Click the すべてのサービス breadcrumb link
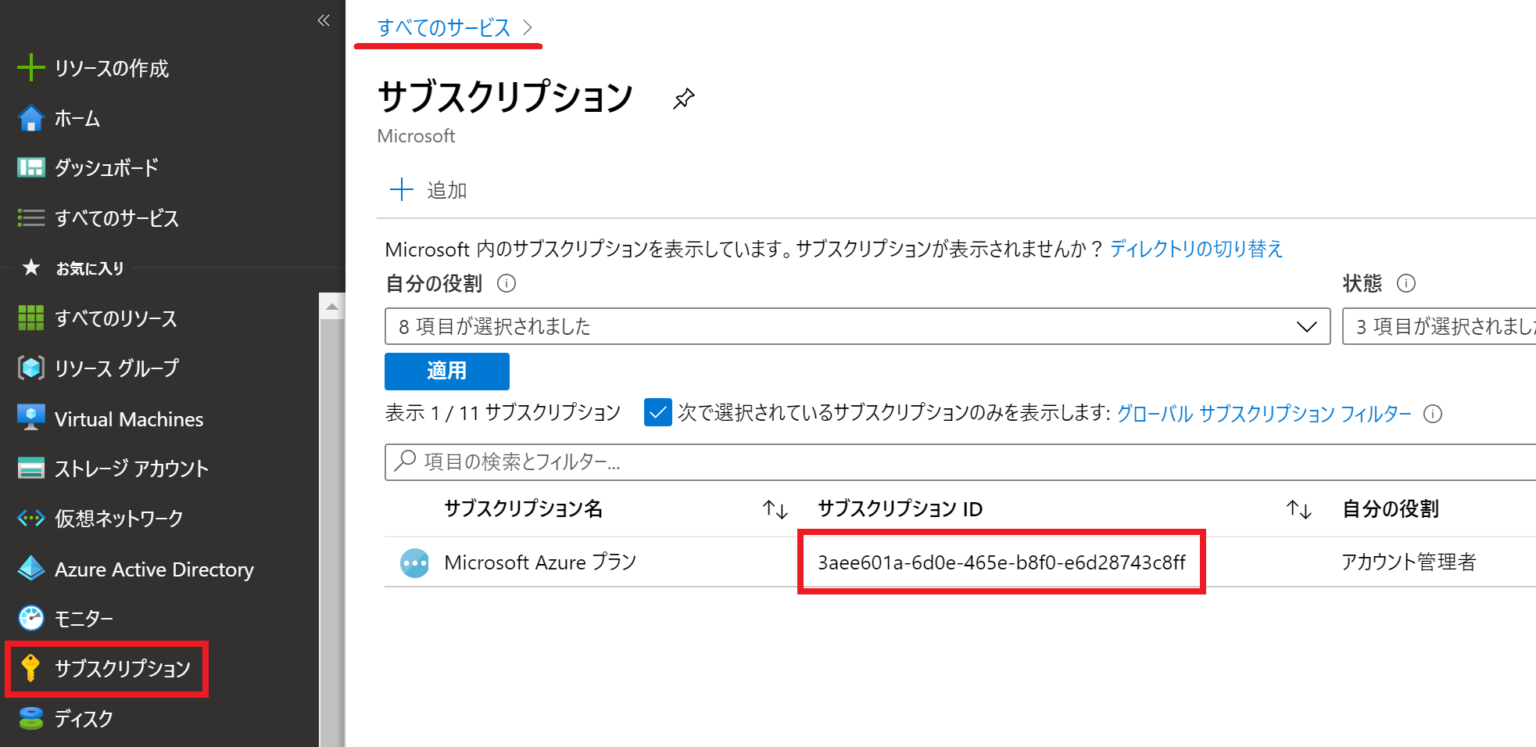1536x747 pixels. point(444,29)
